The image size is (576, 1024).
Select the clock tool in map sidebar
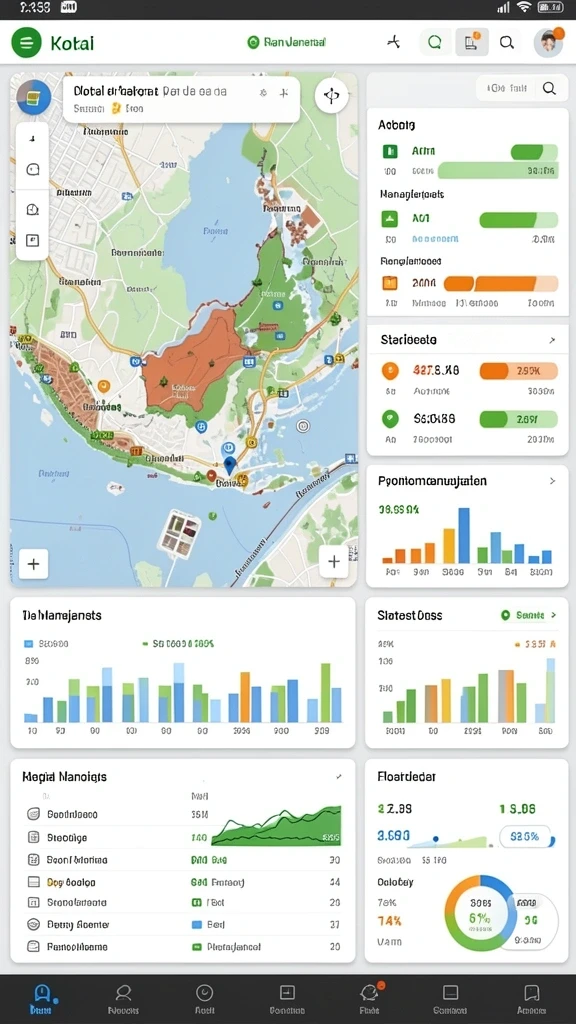32,209
